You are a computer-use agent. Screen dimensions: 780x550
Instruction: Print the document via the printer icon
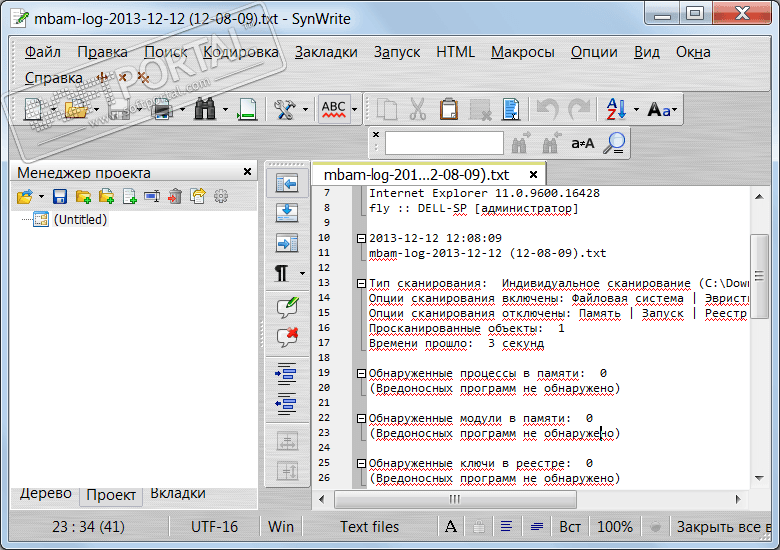pyautogui.click(x=163, y=109)
